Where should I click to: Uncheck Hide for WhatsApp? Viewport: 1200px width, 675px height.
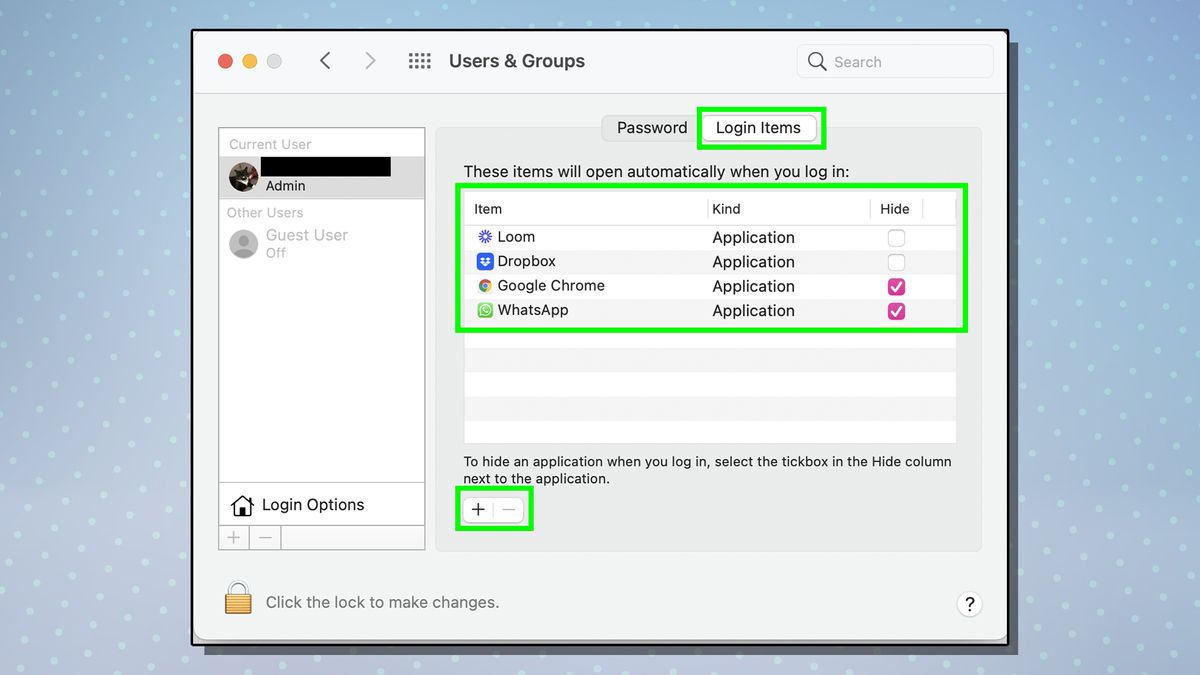[x=896, y=310]
